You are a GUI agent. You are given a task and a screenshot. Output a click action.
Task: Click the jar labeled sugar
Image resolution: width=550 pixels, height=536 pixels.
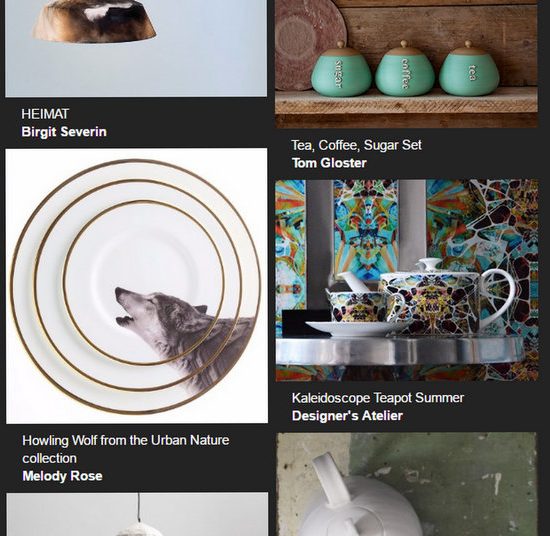341,69
